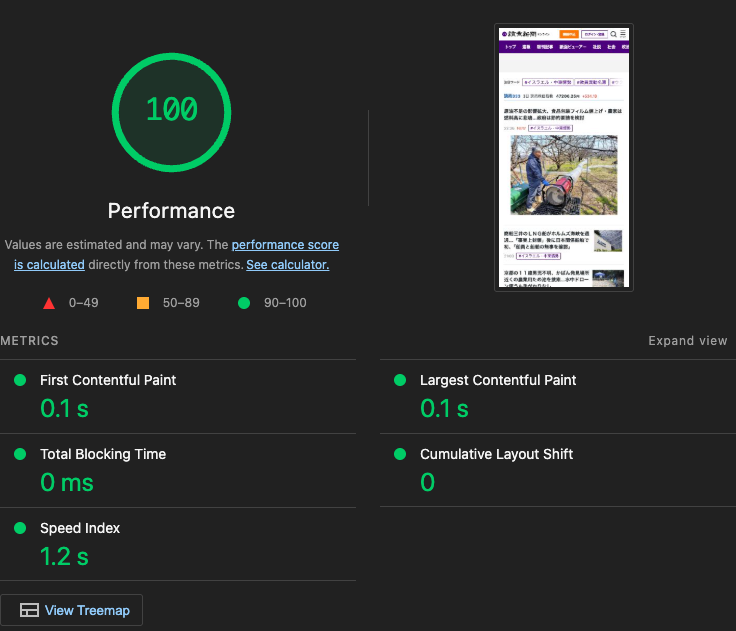
Task: Open the See calculator link
Action: pyautogui.click(x=288, y=265)
